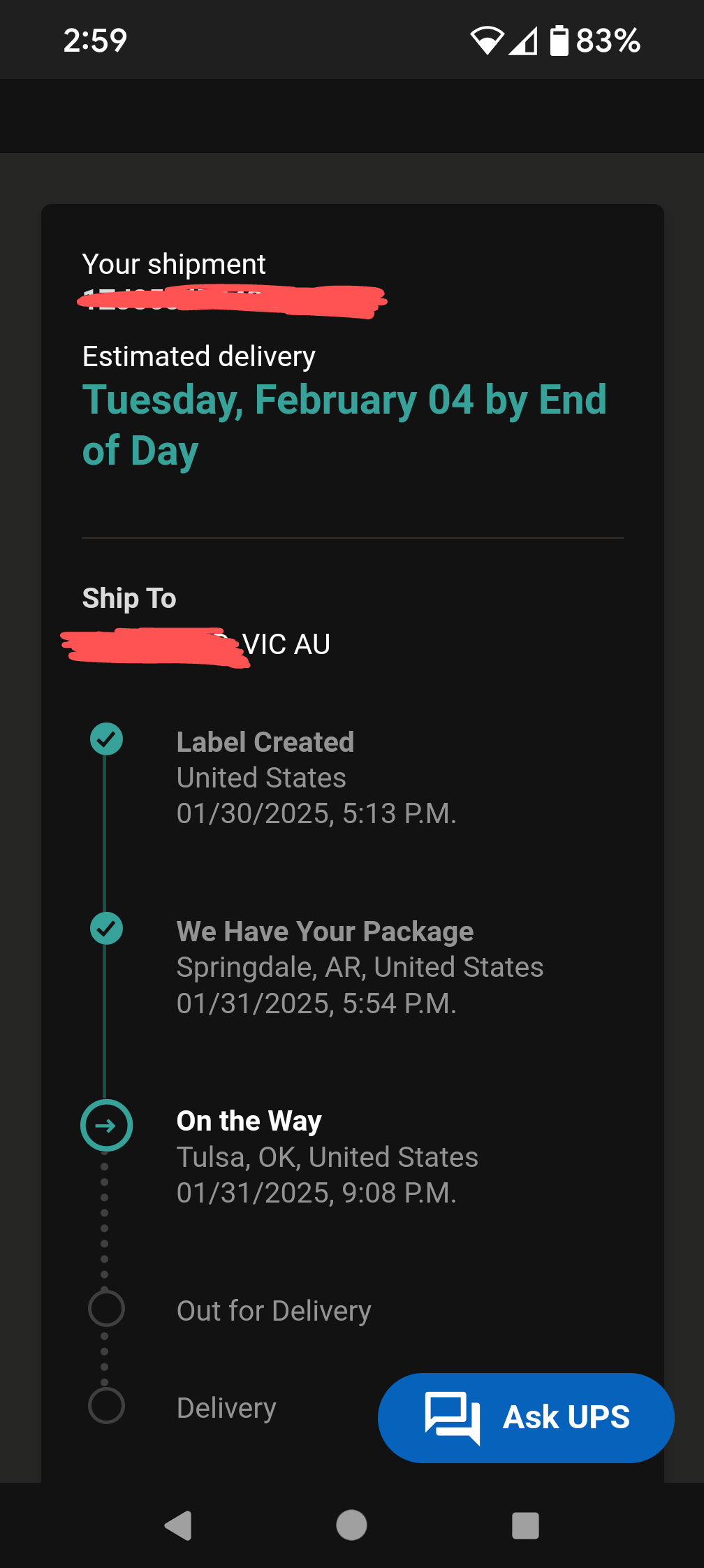Tap the Ship To heading
Image resolution: width=704 pixels, height=1568 pixels.
pyautogui.click(x=129, y=598)
